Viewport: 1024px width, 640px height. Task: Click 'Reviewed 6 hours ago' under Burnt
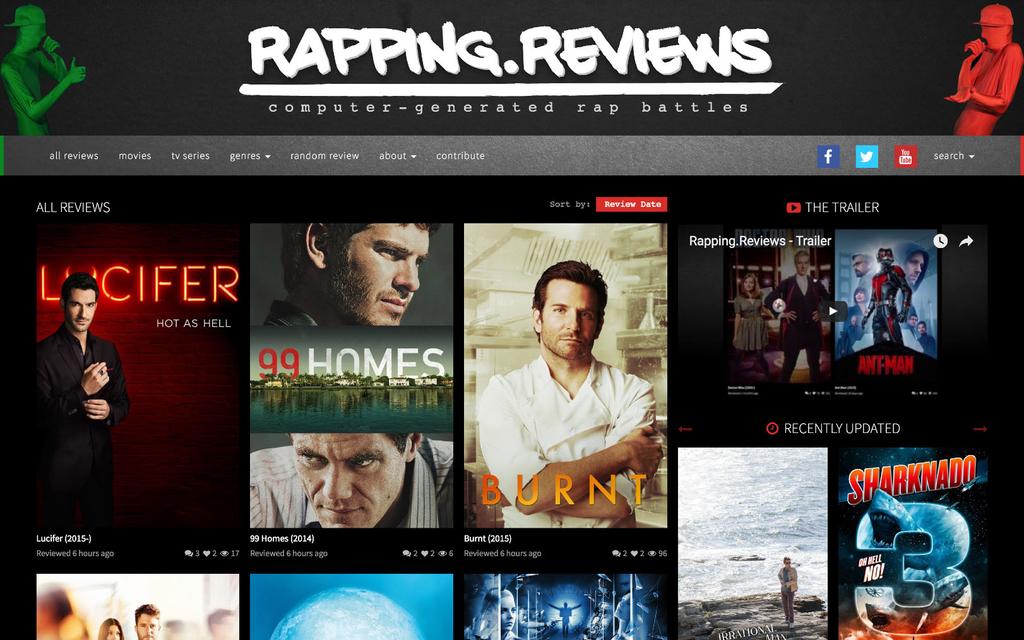pyautogui.click(x=503, y=554)
